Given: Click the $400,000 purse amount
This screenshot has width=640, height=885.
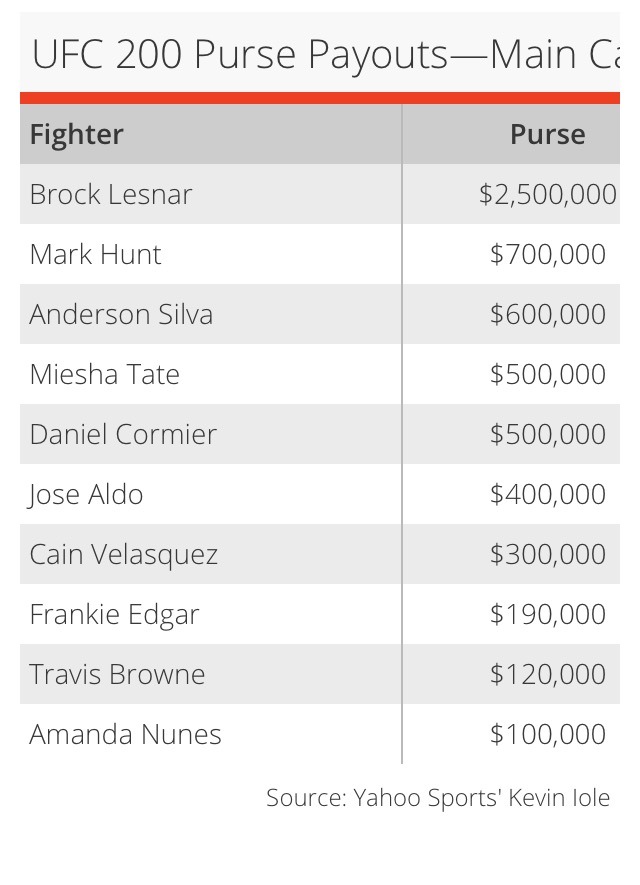Looking at the screenshot, I should click(x=547, y=495).
